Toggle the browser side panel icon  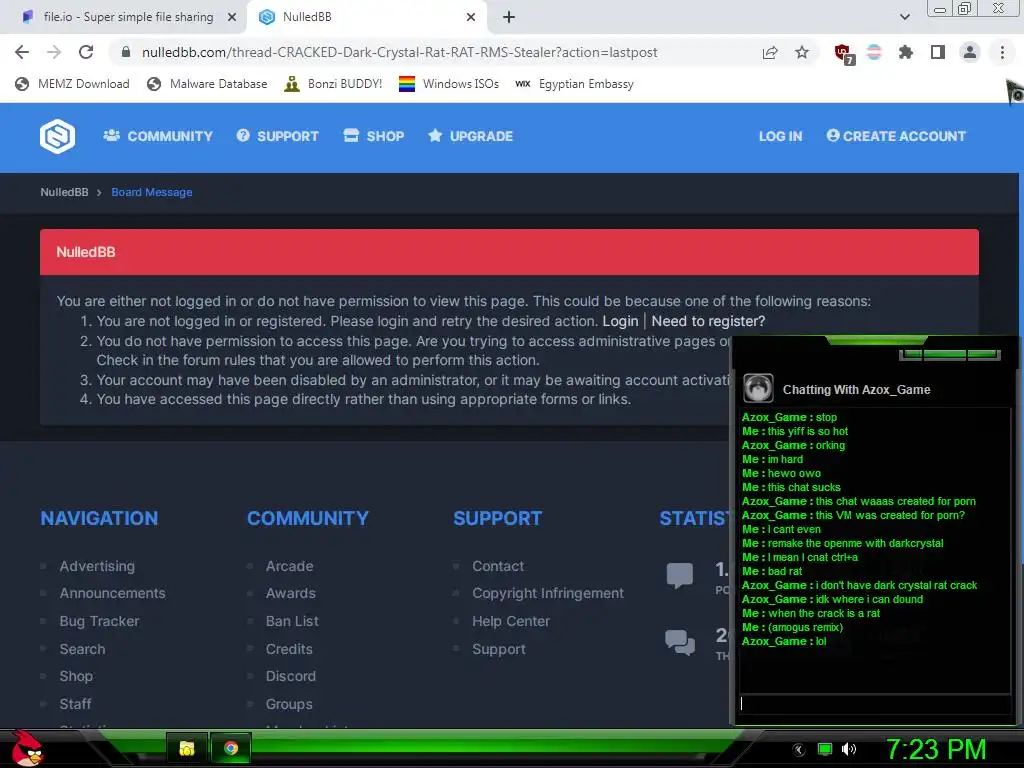938,52
